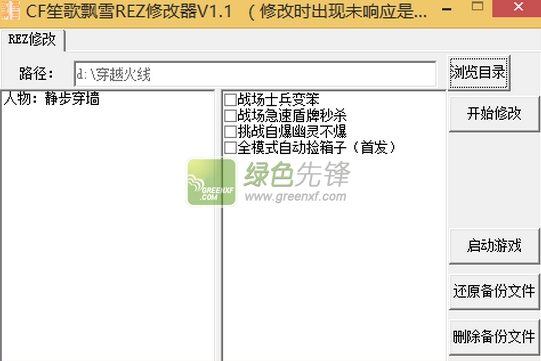Click 删除备份文件 to delete backups
541x361 pixels.
click(x=494, y=337)
